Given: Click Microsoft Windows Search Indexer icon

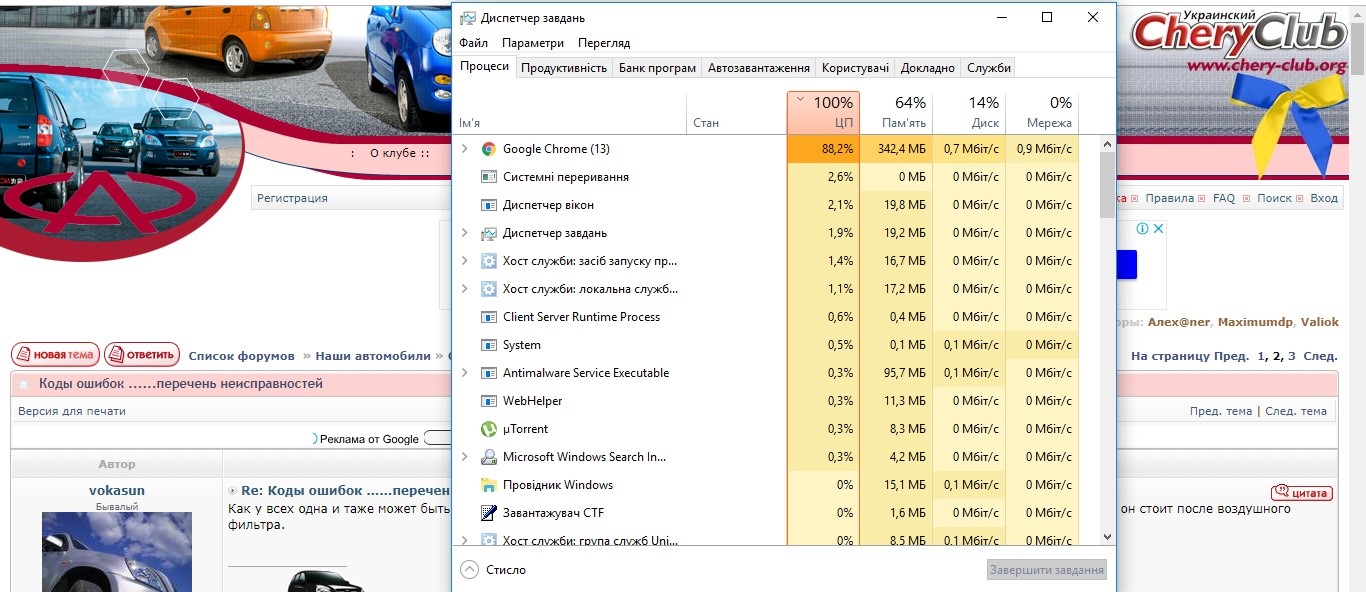Looking at the screenshot, I should click(488, 457).
